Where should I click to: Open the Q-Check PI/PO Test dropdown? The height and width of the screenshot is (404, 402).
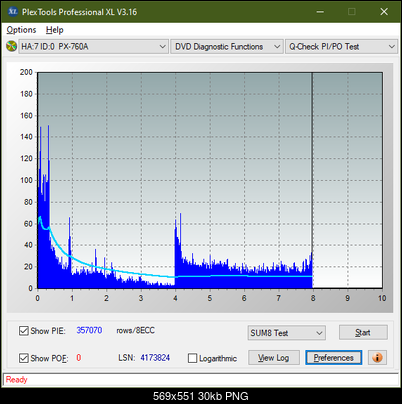[x=341, y=47]
